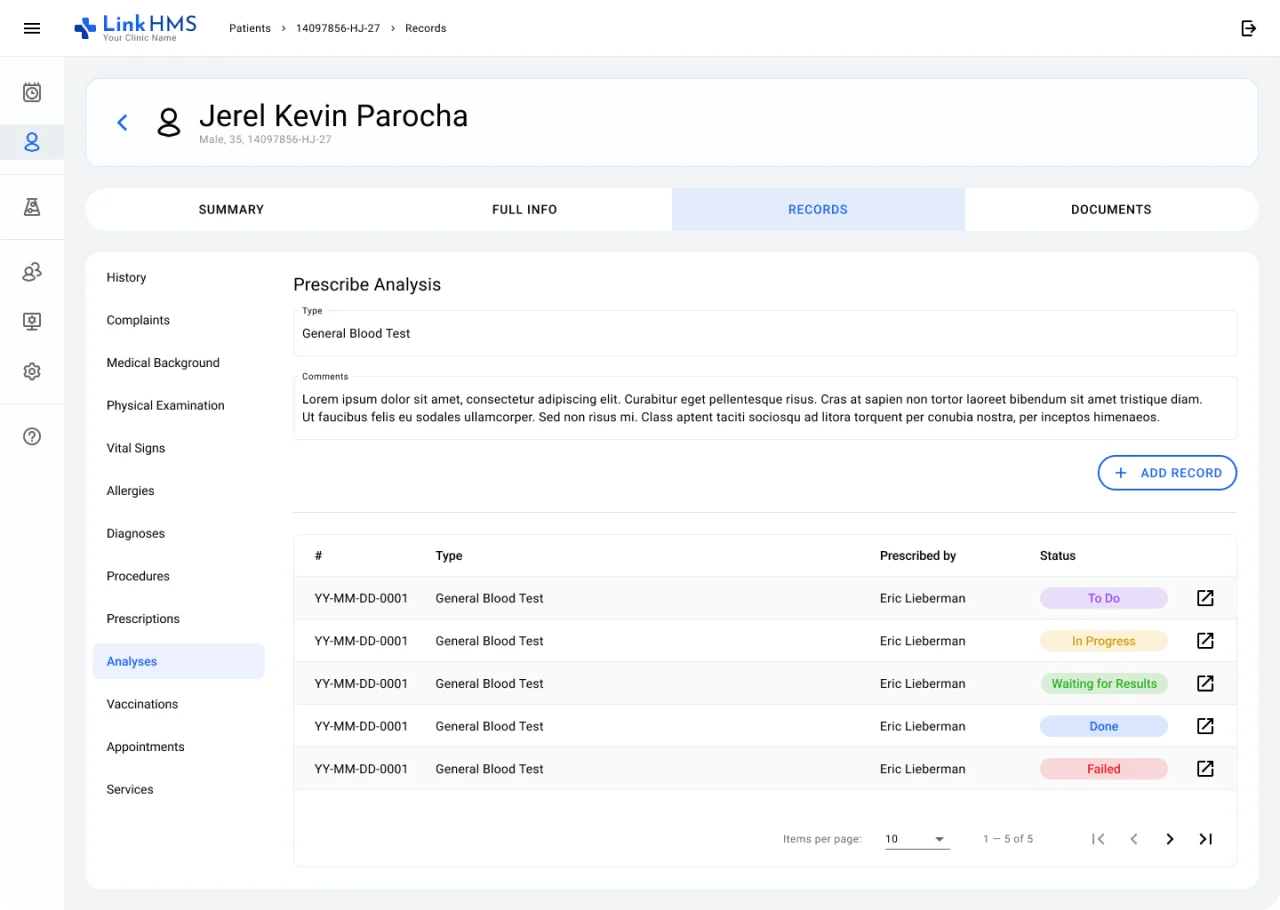The width and height of the screenshot is (1280, 910).
Task: Go back using the blue chevron arrow
Action: 122,122
